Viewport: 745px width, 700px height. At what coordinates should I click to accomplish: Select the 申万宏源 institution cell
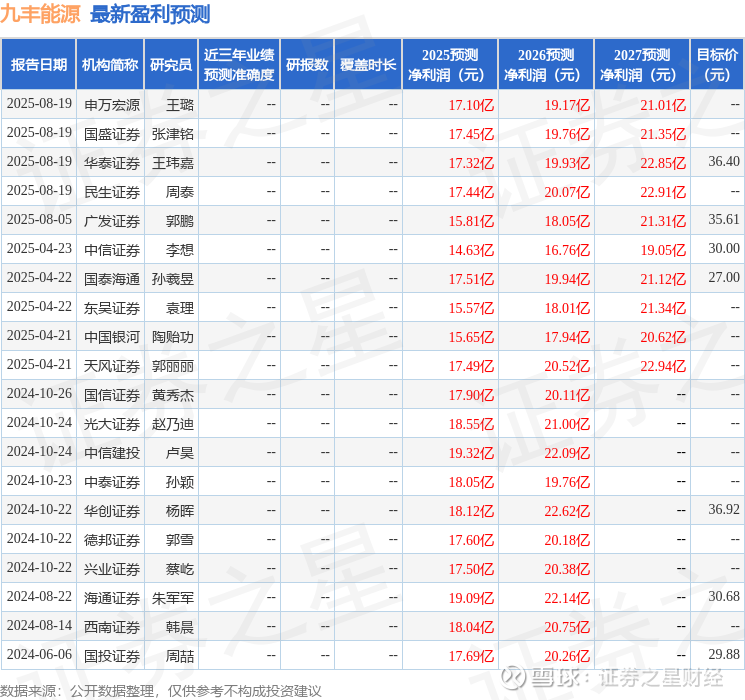[x=112, y=105]
